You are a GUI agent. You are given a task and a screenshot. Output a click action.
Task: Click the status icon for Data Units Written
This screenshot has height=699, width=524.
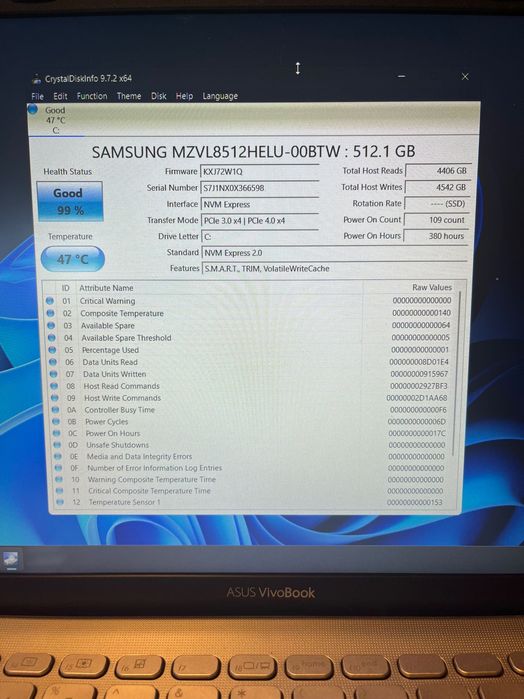pyautogui.click(x=54, y=374)
